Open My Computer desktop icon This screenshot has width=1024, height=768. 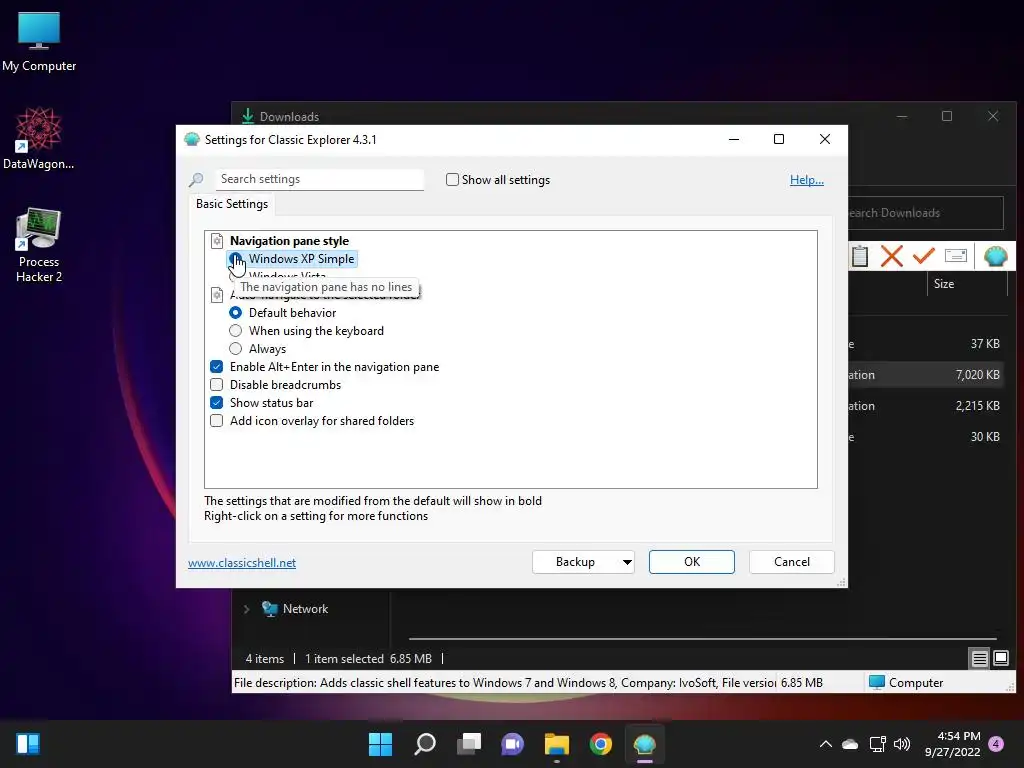click(39, 42)
